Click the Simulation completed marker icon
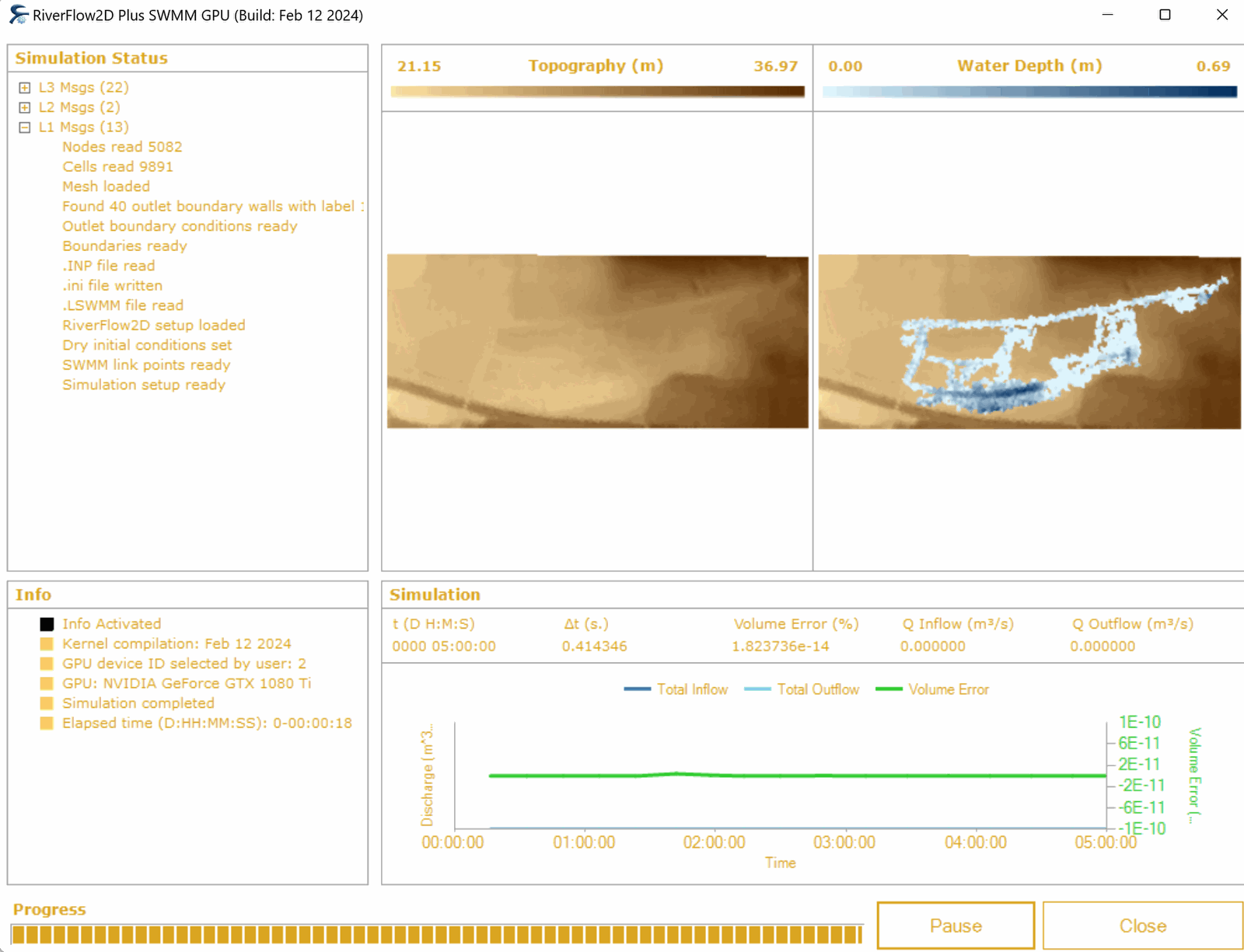 click(x=47, y=703)
